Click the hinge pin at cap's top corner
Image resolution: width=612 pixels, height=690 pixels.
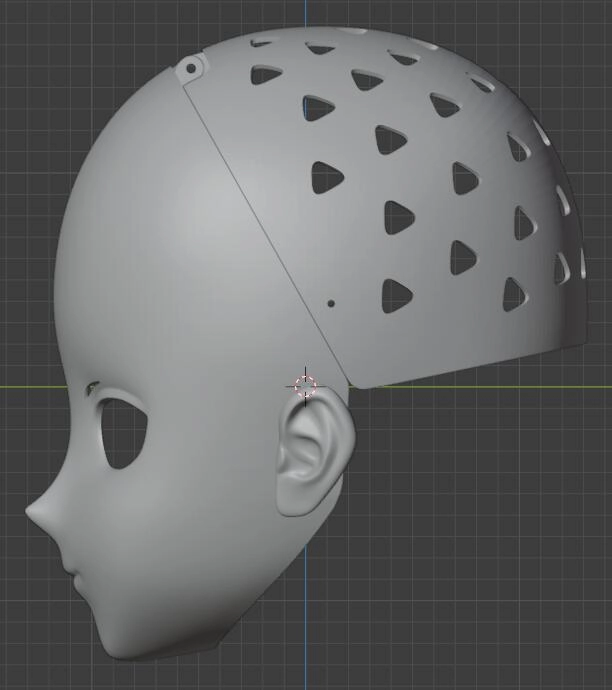click(x=191, y=69)
